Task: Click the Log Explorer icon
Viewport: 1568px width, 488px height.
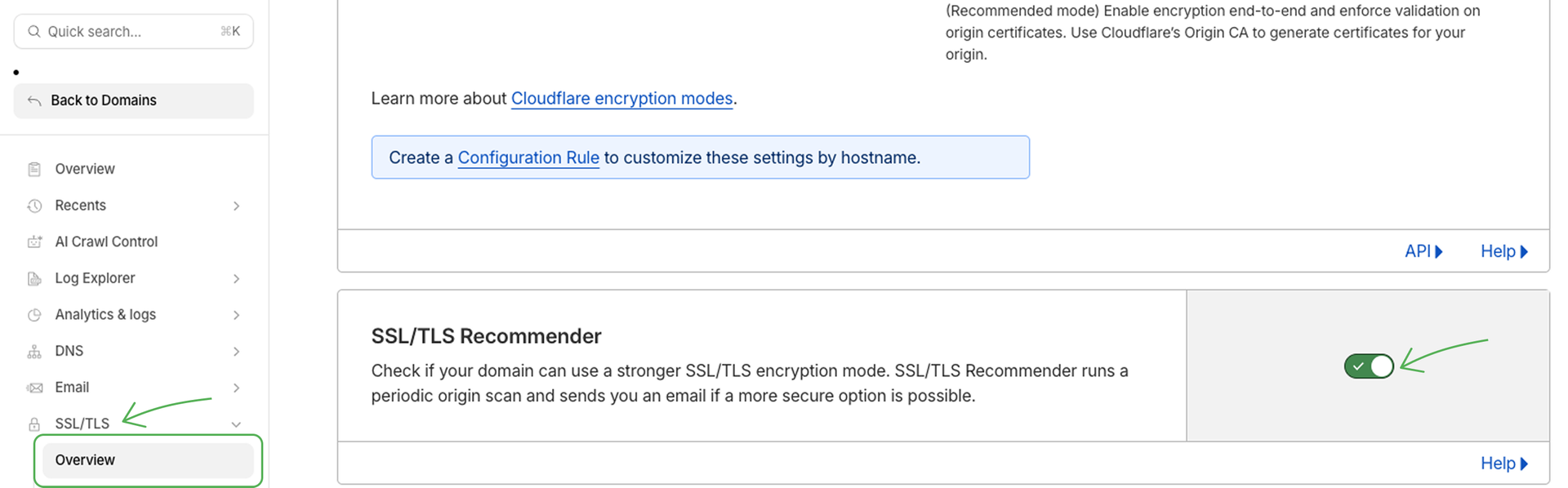Action: 34,278
